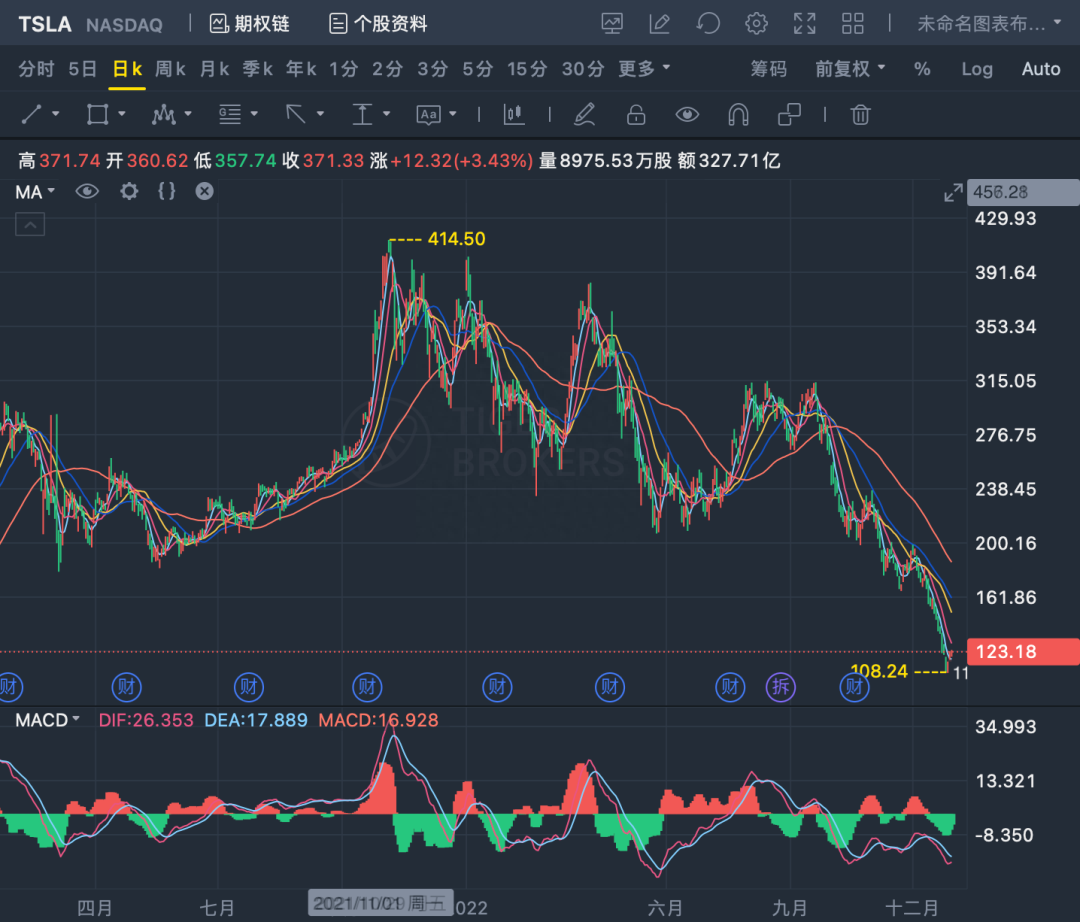Select the wave pattern drawing tool

[x=163, y=114]
